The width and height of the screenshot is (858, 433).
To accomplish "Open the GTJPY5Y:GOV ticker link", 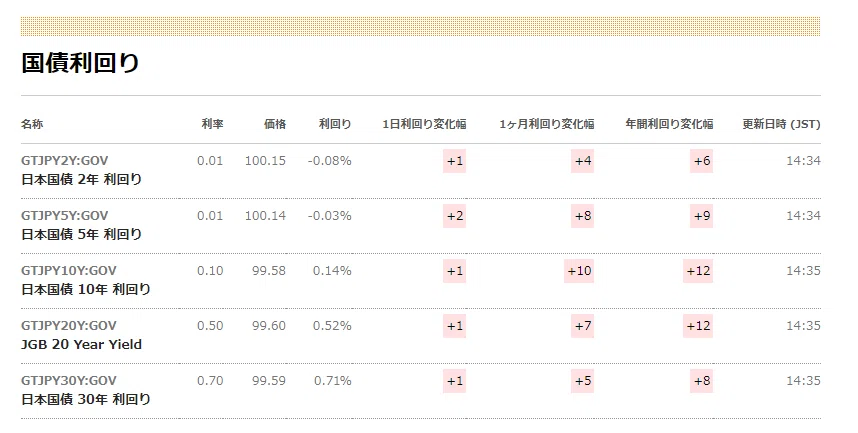I will pos(65,216).
